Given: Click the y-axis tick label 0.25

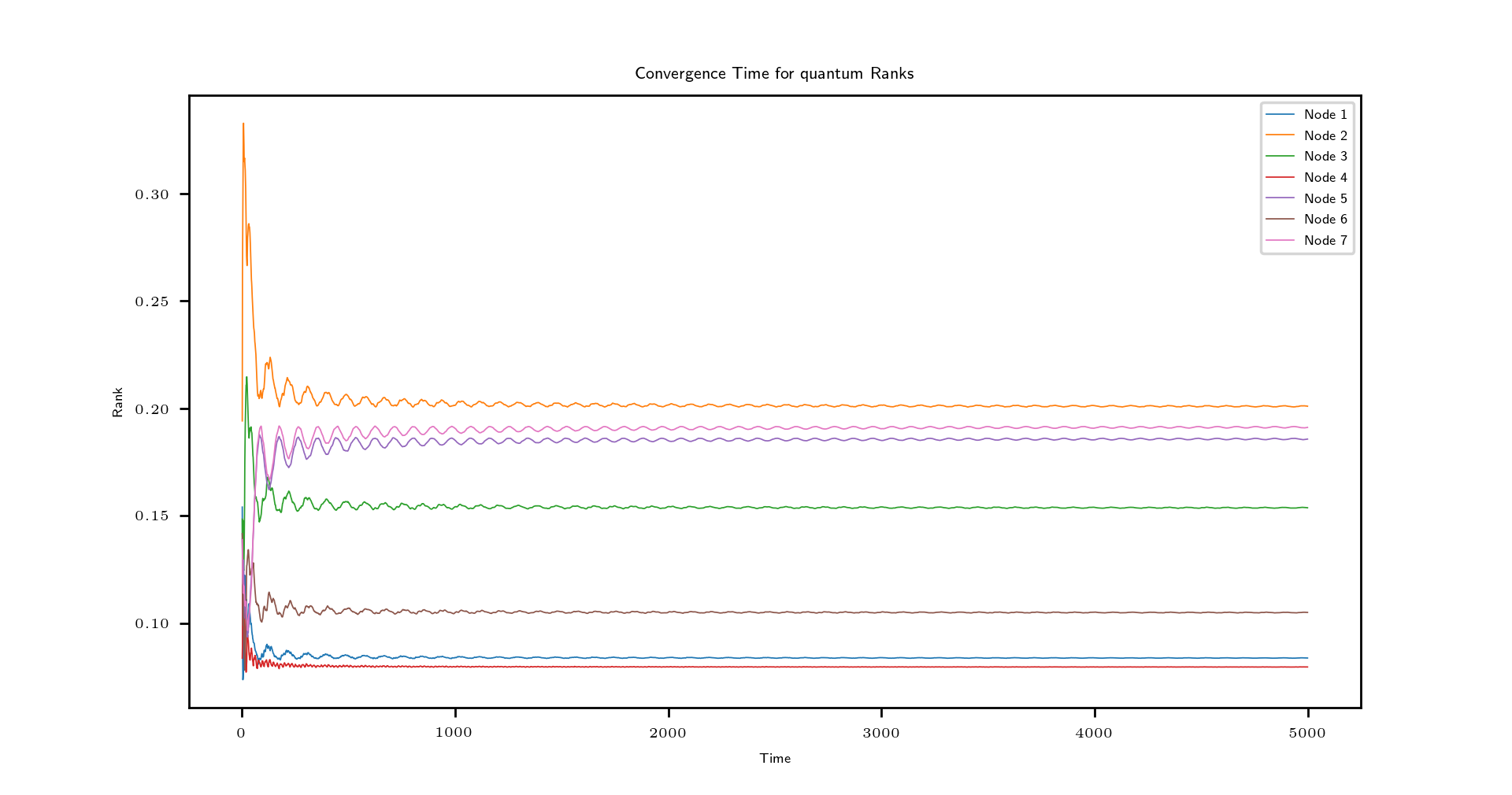Looking at the screenshot, I should point(152,301).
